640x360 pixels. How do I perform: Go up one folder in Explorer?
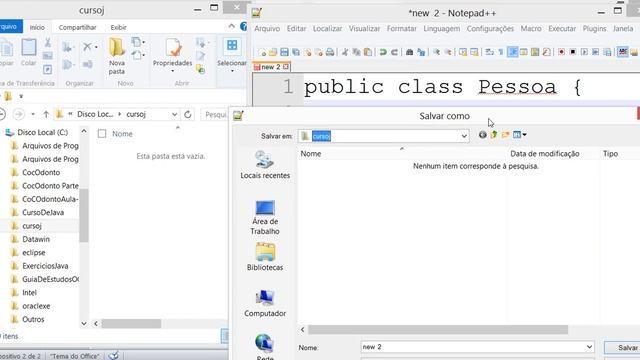(x=46, y=114)
